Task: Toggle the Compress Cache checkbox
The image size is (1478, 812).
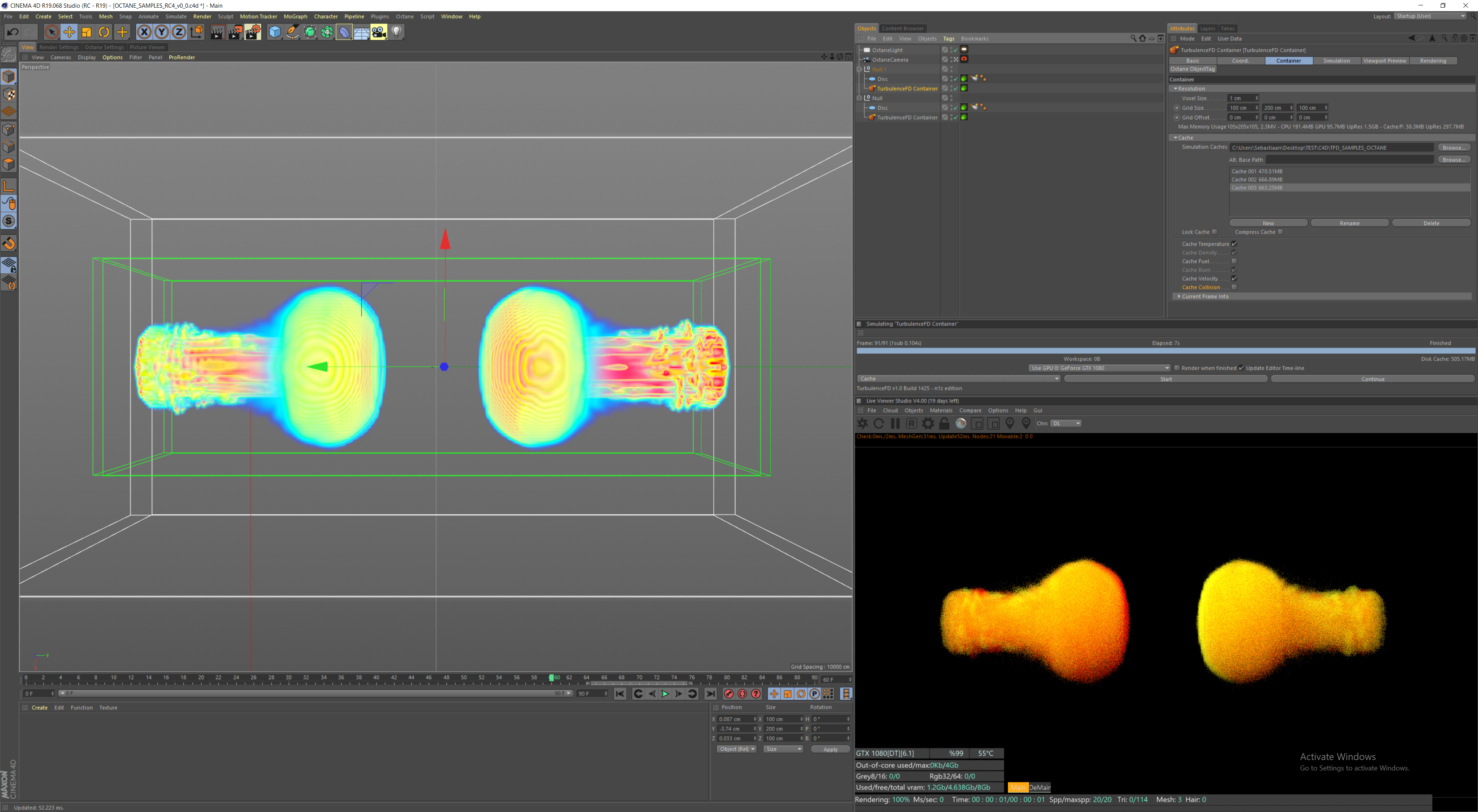Action: point(1280,232)
